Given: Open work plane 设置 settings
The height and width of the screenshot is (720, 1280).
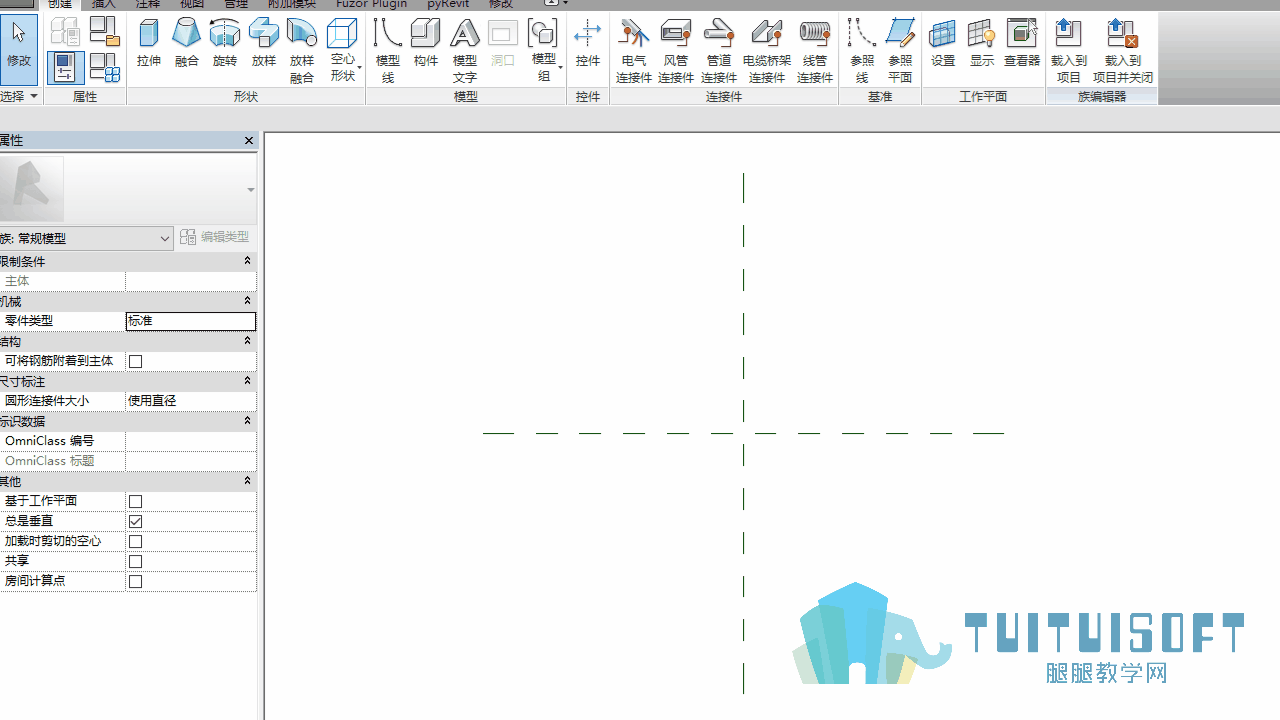Looking at the screenshot, I should click(x=943, y=44).
